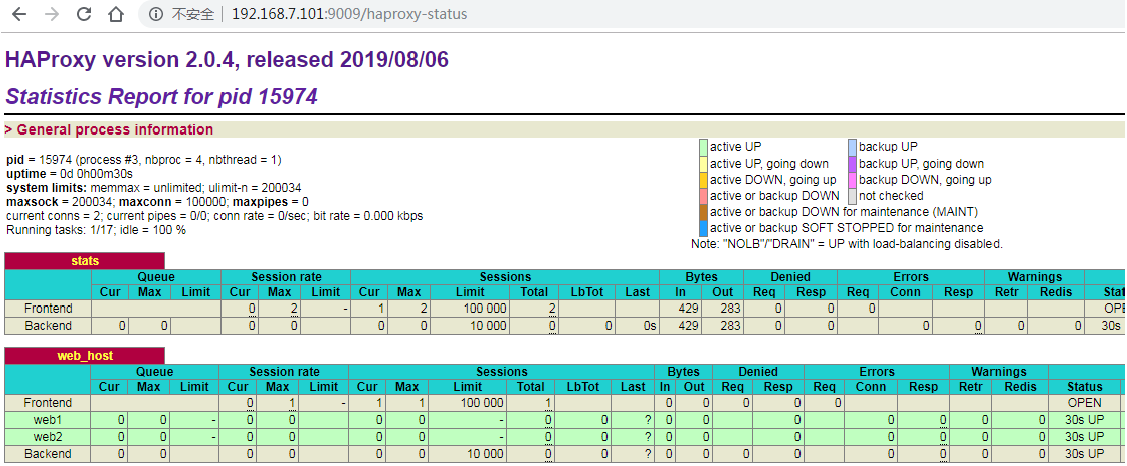Click web_host Frontend status 'OPEN'
This screenshot has height=466, width=1127.
click(x=1085, y=403)
